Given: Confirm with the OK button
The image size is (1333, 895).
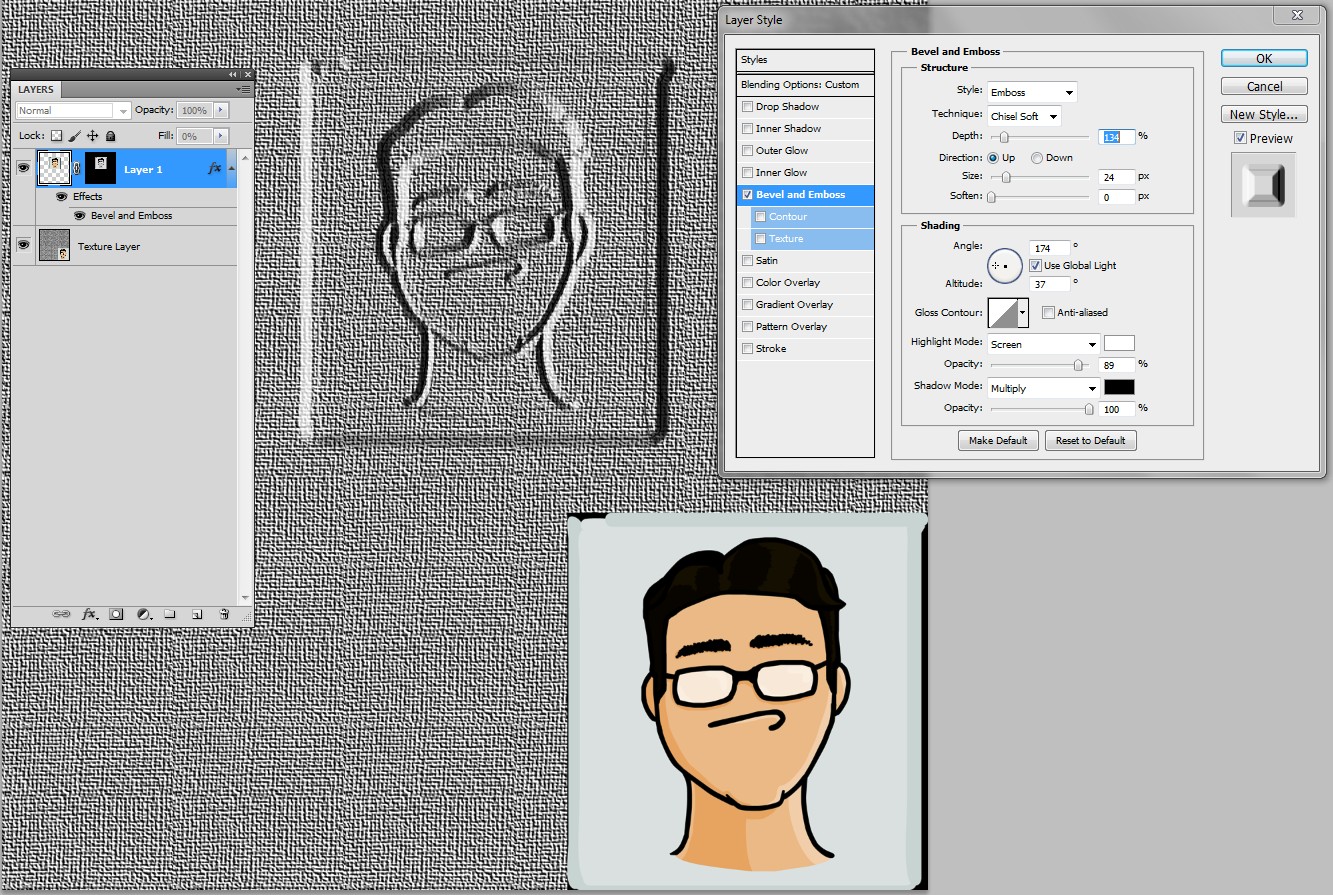Looking at the screenshot, I should (x=1264, y=59).
